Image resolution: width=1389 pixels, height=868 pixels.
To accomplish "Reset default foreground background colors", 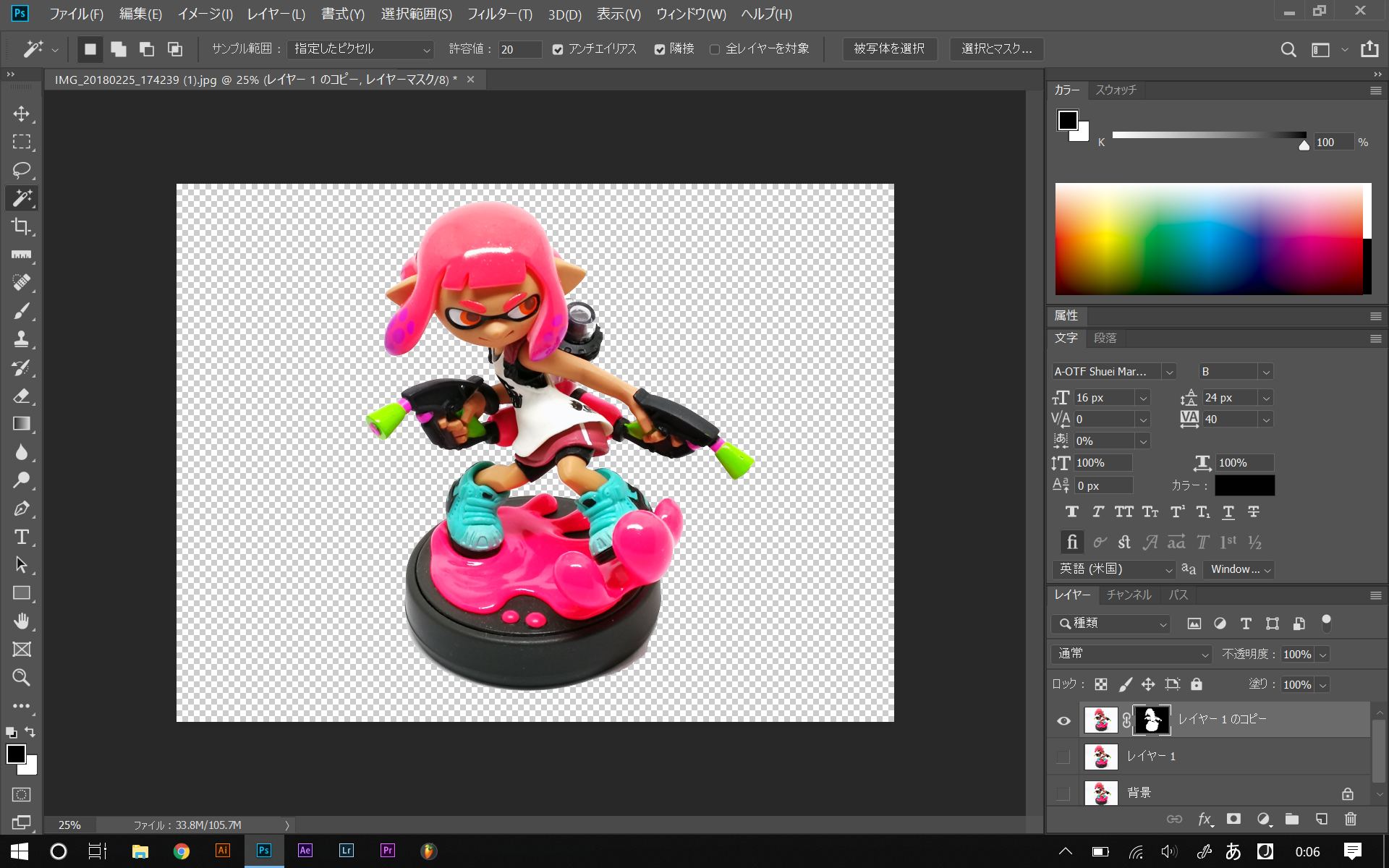I will pos(11,732).
